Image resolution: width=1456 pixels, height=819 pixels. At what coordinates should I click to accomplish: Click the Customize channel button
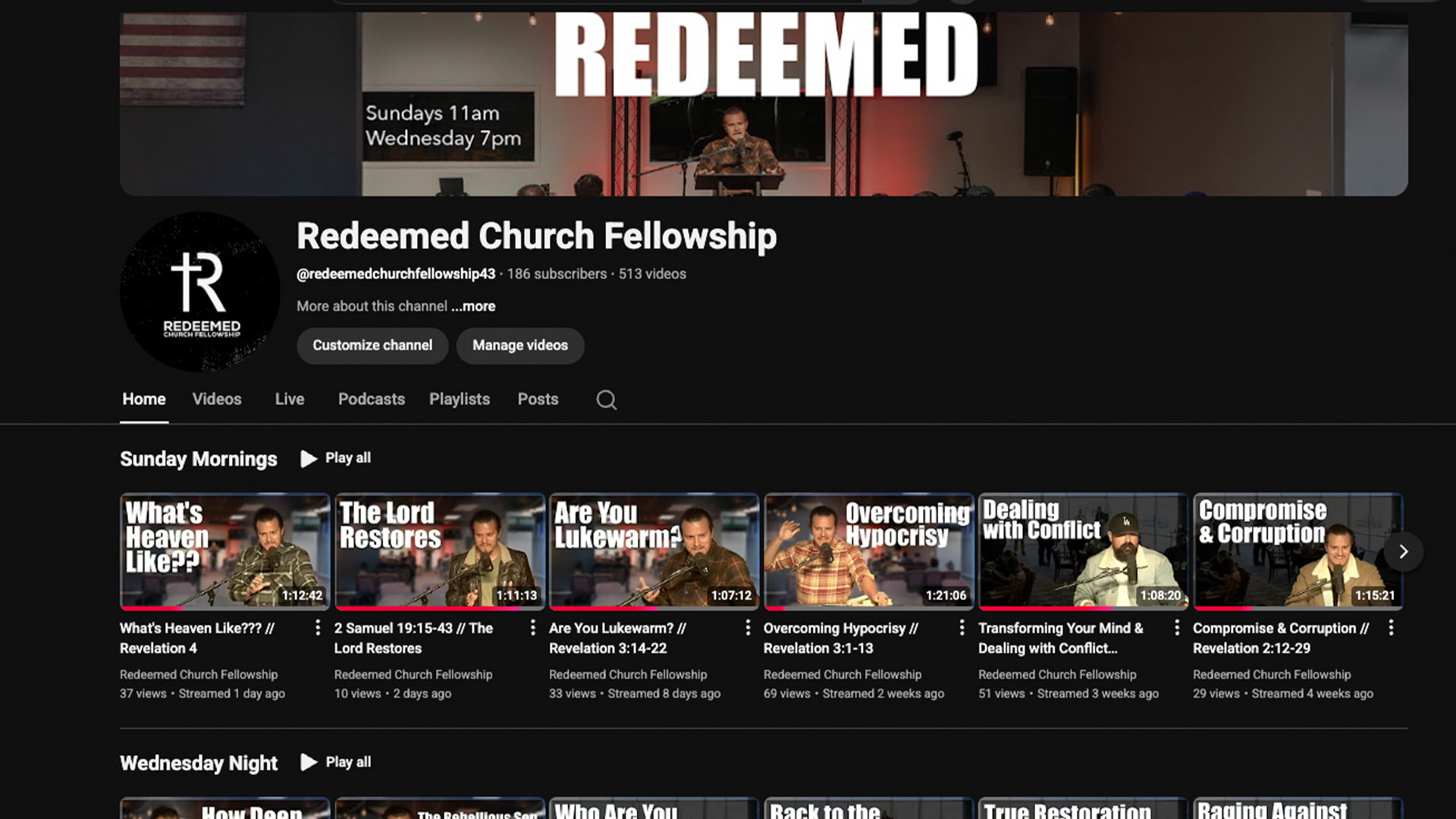click(x=372, y=346)
